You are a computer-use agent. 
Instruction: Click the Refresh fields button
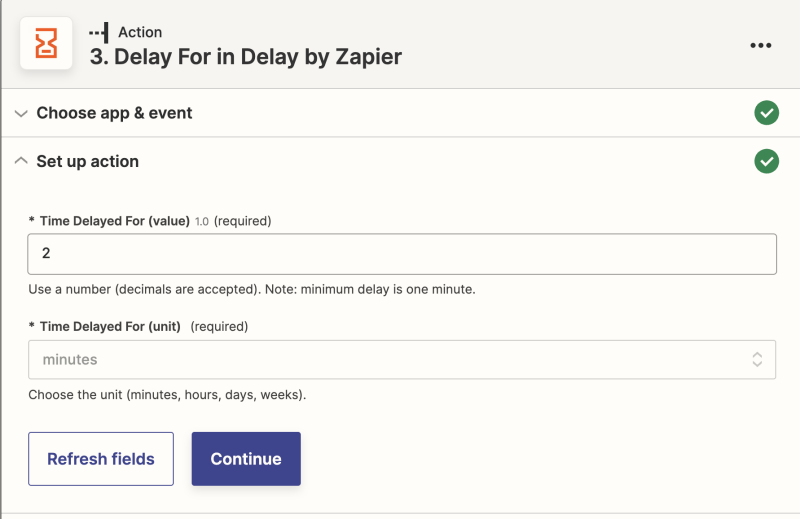click(x=101, y=459)
